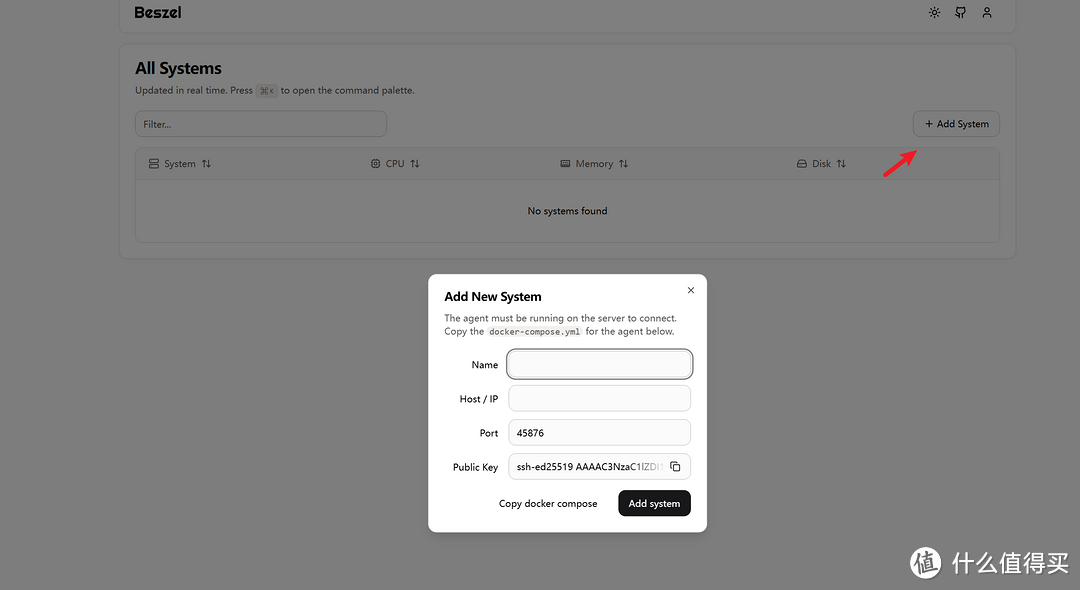The image size is (1080, 590).
Task: Focus the Host / IP text field
Action: pos(599,399)
